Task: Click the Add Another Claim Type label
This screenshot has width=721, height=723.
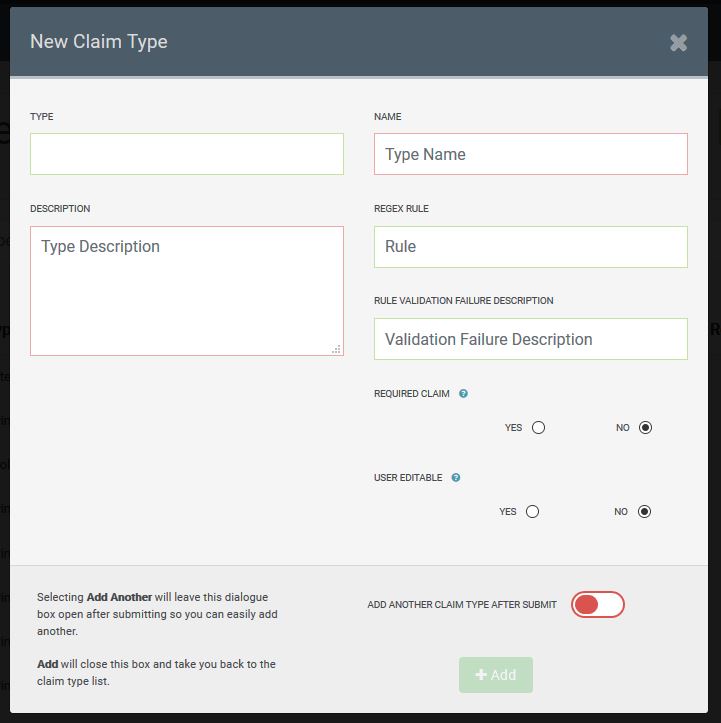Action: pos(462,604)
